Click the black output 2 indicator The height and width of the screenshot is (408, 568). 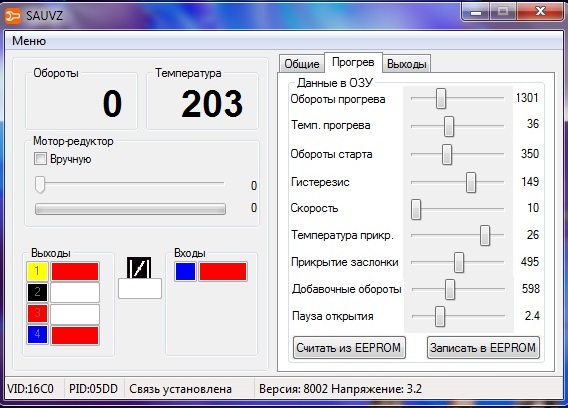click(37, 293)
